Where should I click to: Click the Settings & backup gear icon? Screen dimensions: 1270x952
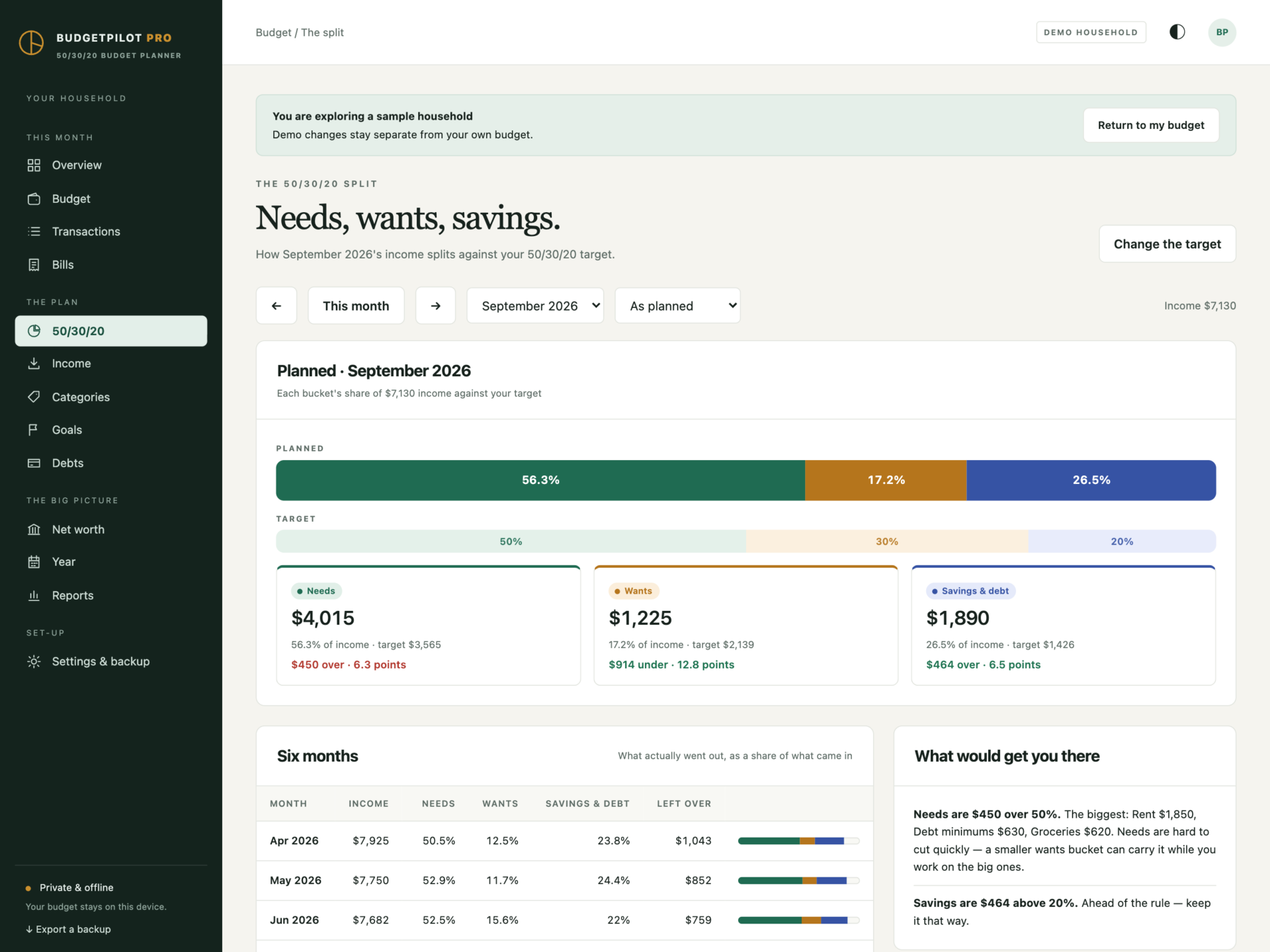point(34,662)
